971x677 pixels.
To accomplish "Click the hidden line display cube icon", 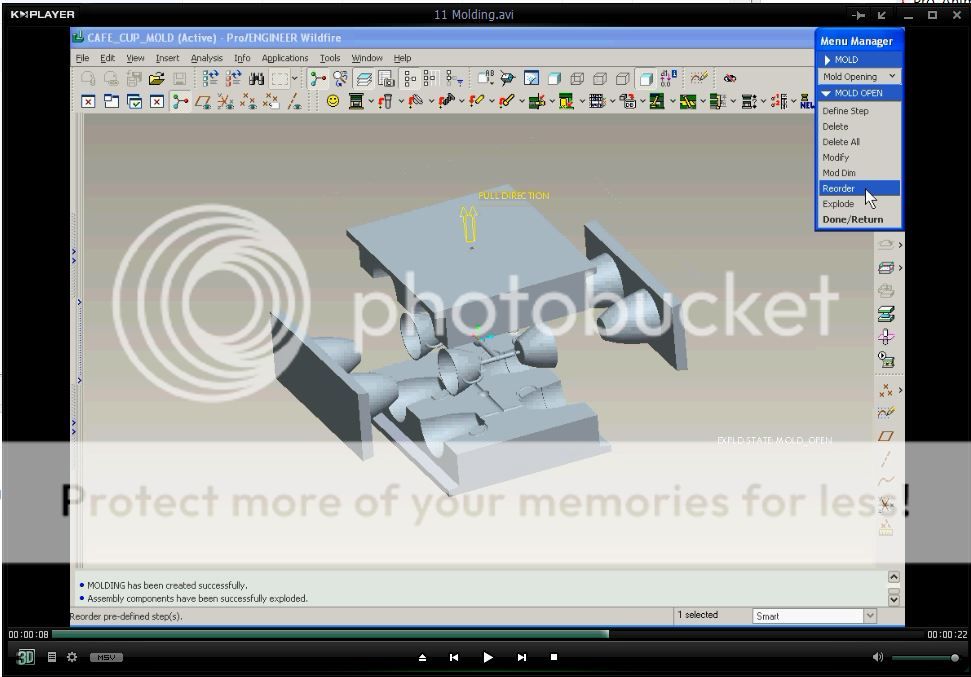I will point(600,79).
